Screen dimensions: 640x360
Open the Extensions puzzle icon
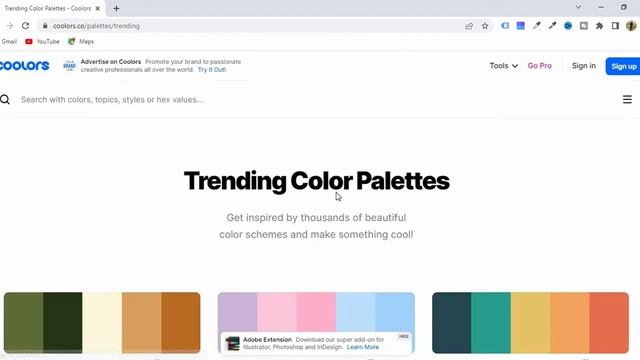[x=600, y=26]
